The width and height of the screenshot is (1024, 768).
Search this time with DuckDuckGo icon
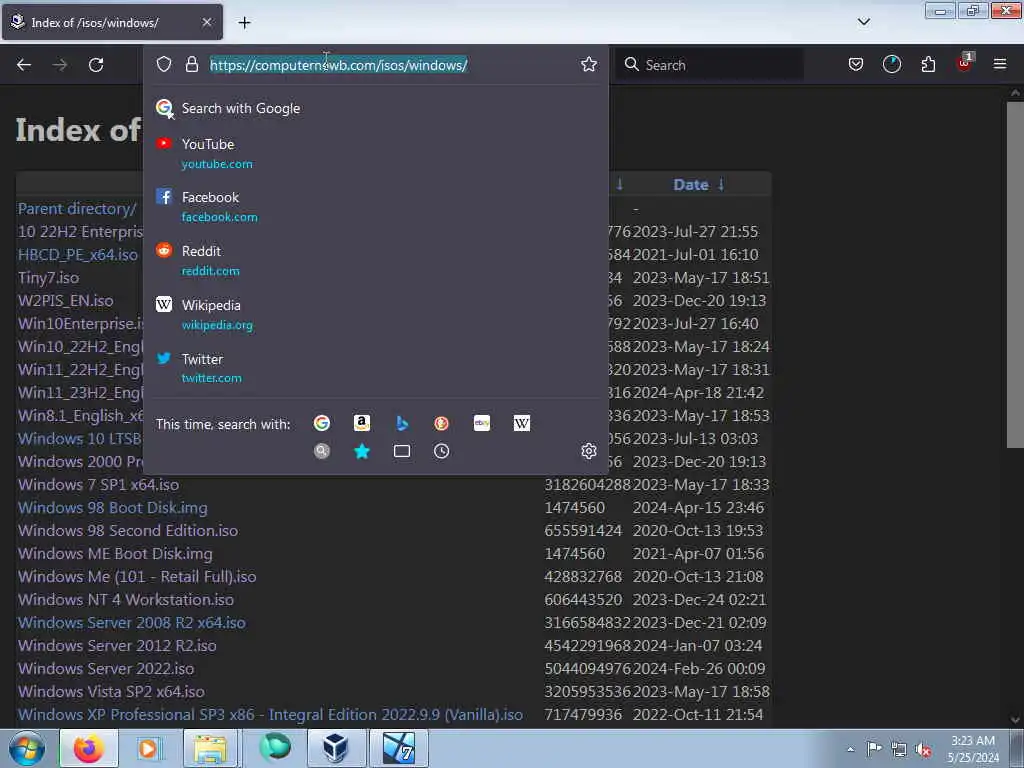(x=441, y=423)
